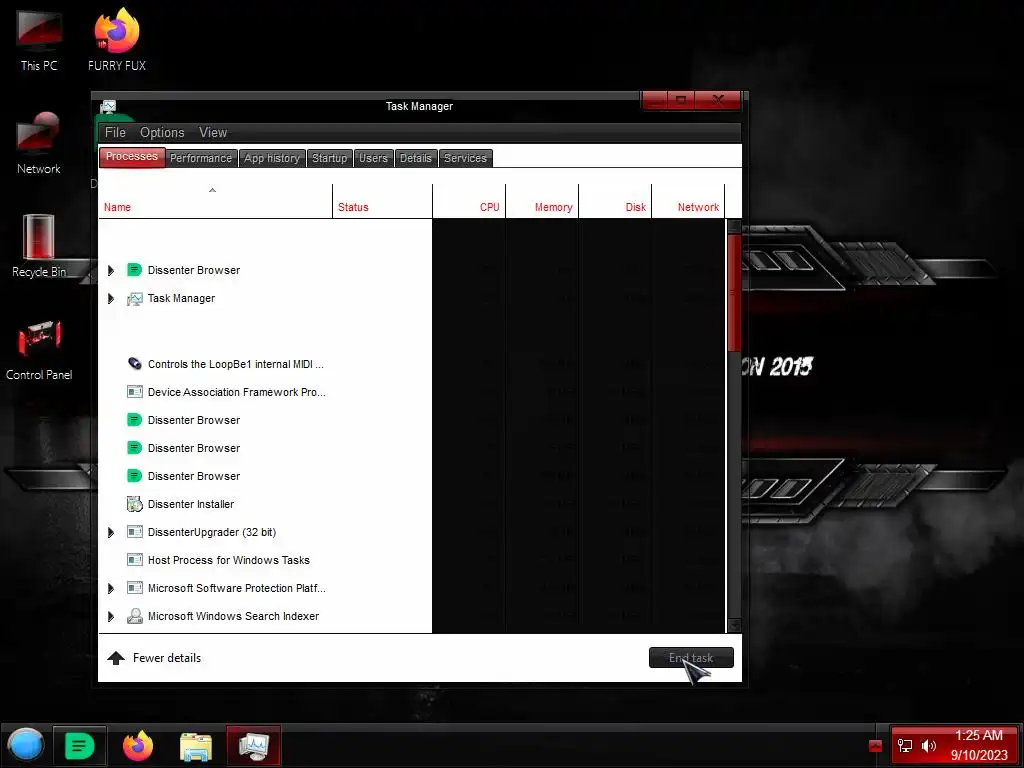
Task: Open File menu
Action: pyautogui.click(x=115, y=133)
